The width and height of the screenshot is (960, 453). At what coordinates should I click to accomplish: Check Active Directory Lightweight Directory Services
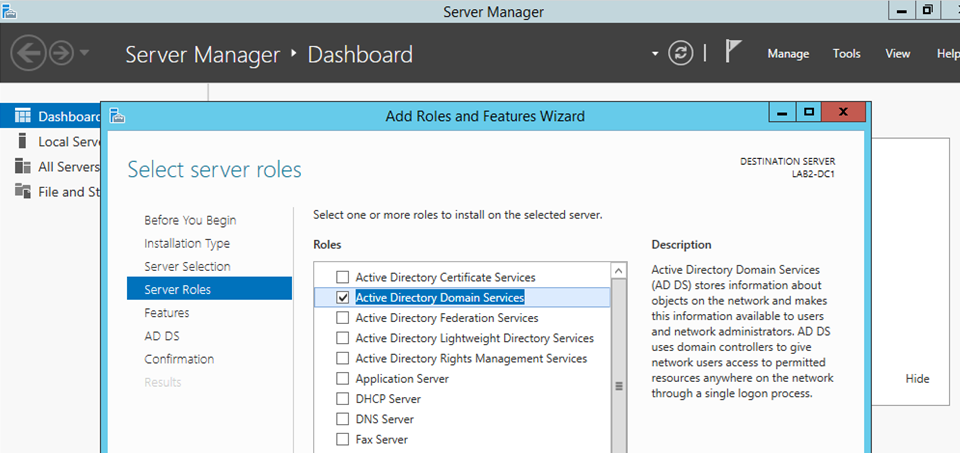[343, 338]
